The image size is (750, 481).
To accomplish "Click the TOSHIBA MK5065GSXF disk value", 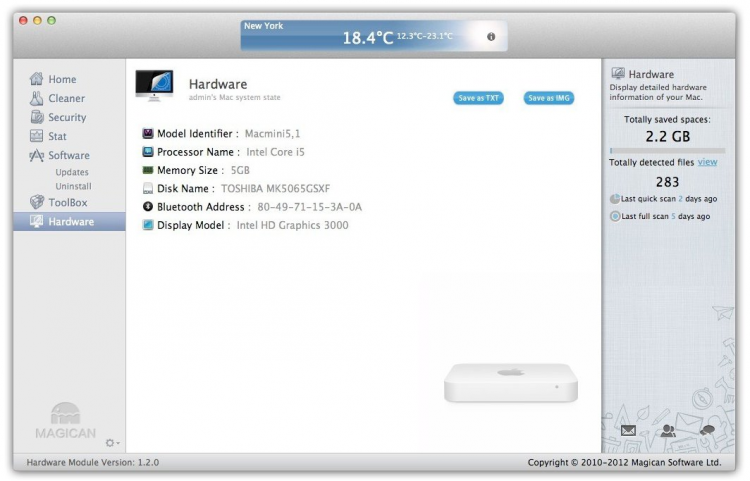I will [x=275, y=189].
